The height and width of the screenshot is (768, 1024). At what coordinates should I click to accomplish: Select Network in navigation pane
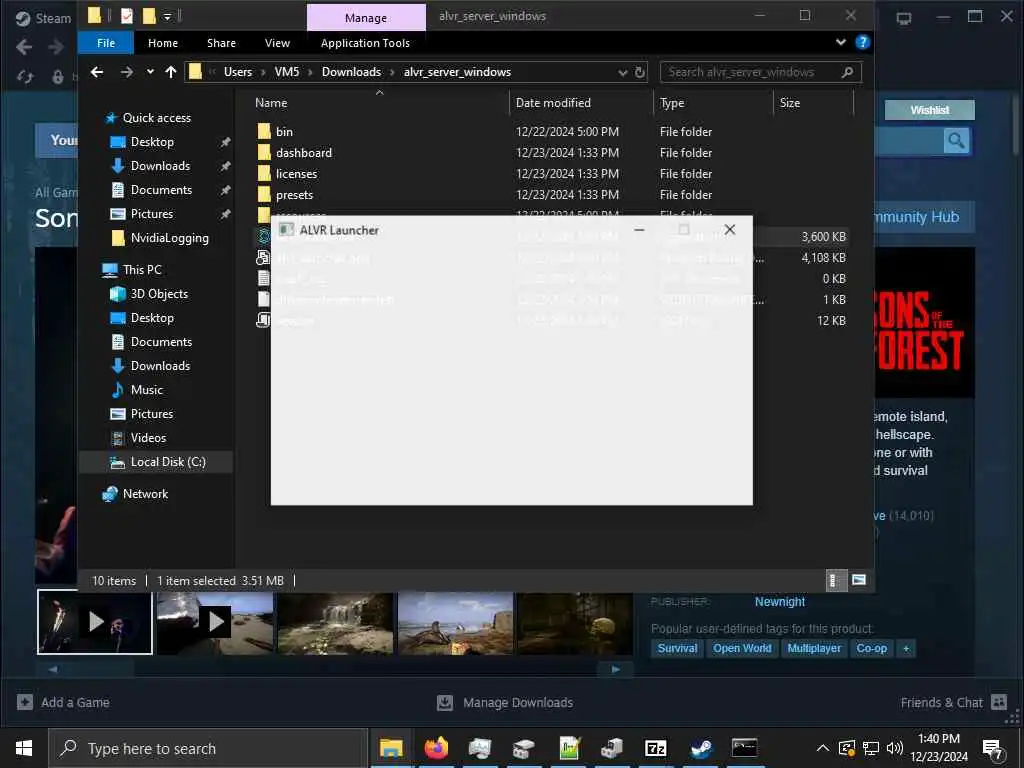[145, 494]
